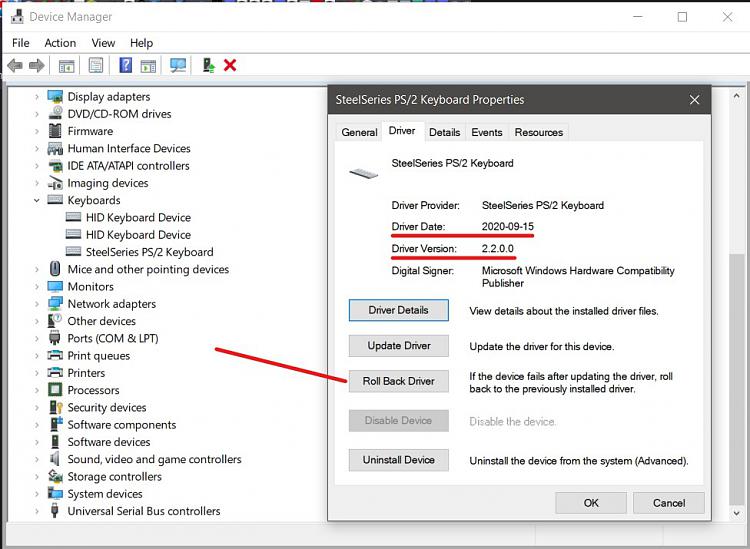Click the Mice and other pointing devices icon

tap(55, 269)
